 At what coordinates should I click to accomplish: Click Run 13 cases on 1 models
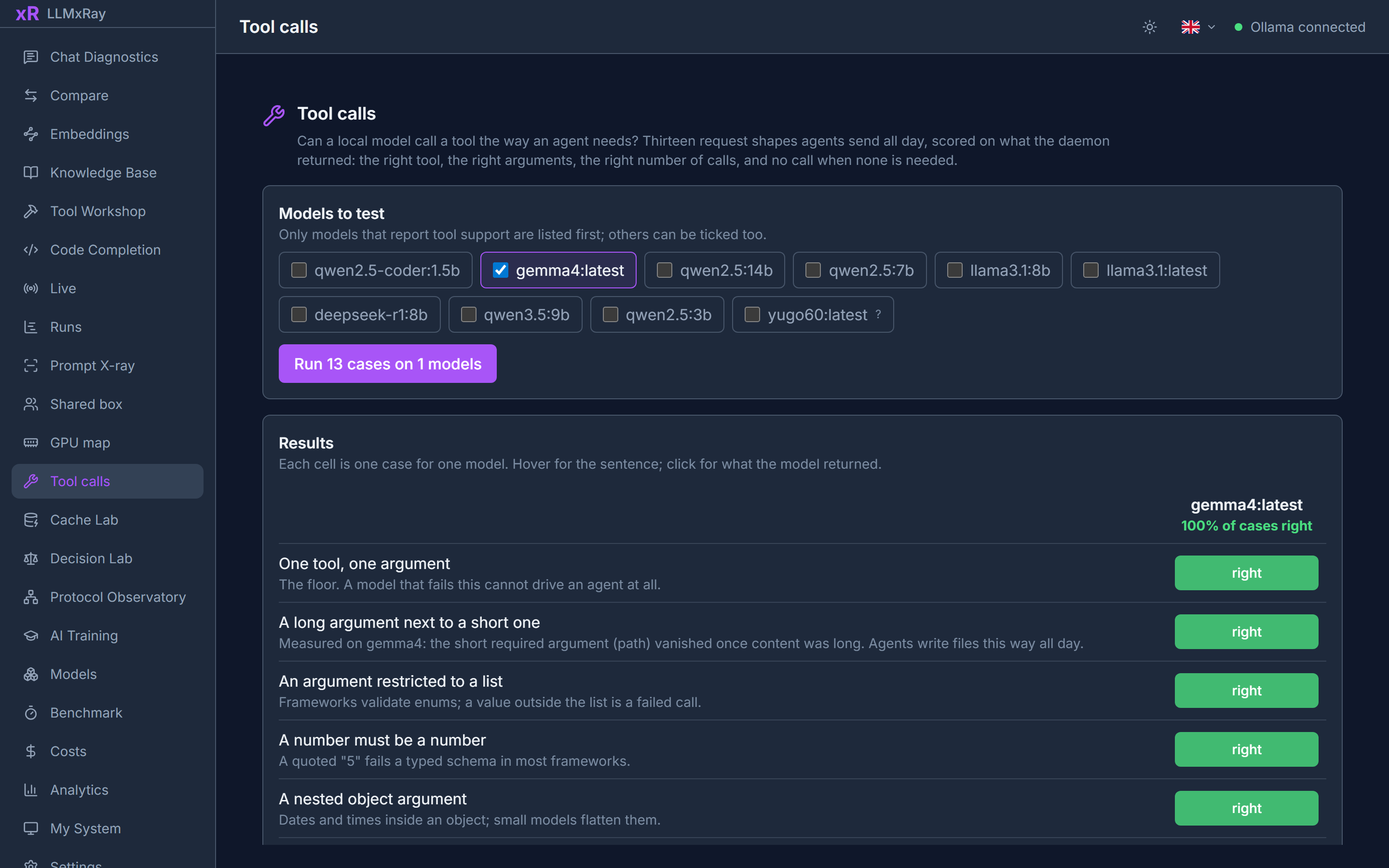387,364
